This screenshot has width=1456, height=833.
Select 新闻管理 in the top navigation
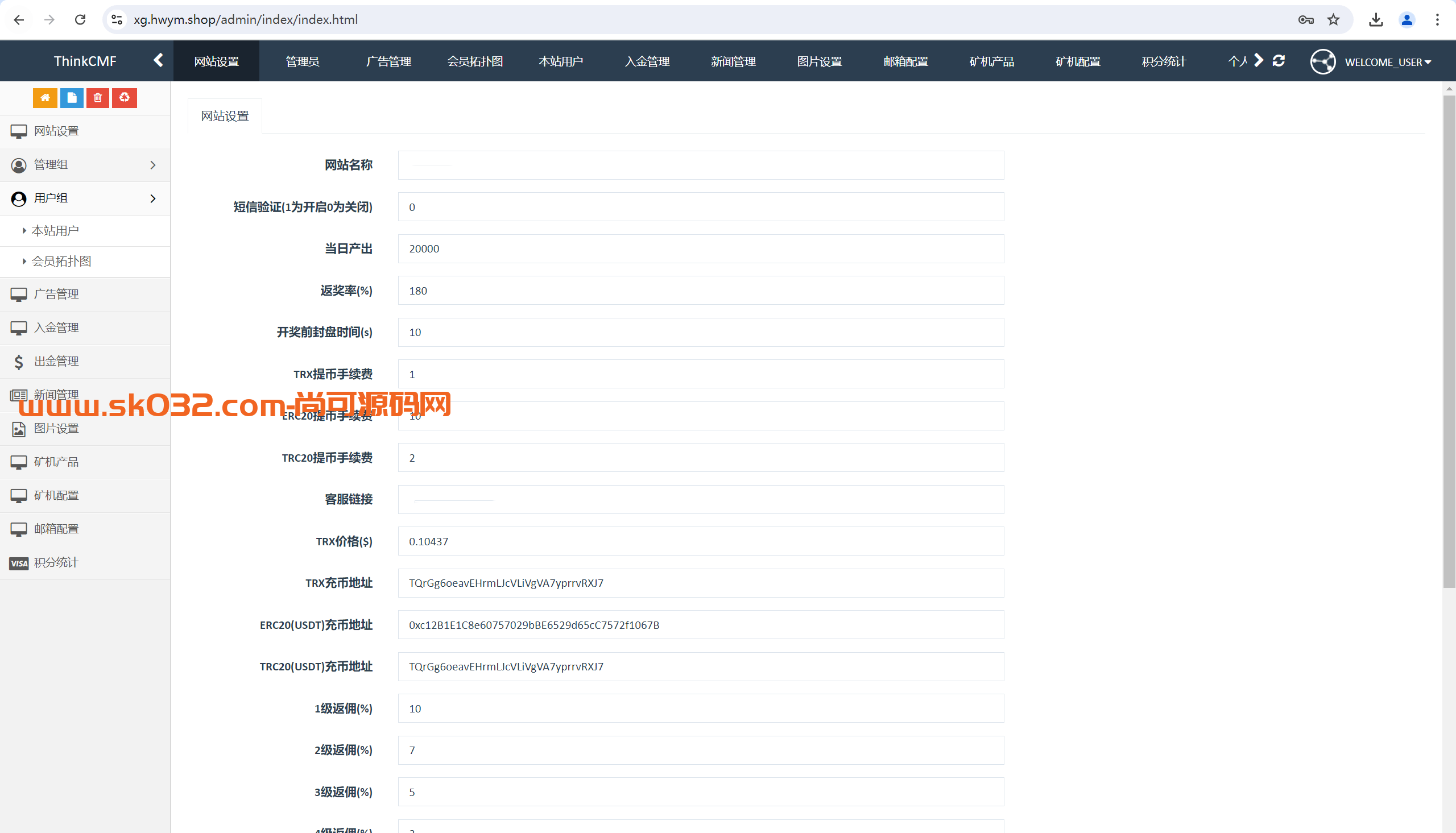coord(734,61)
